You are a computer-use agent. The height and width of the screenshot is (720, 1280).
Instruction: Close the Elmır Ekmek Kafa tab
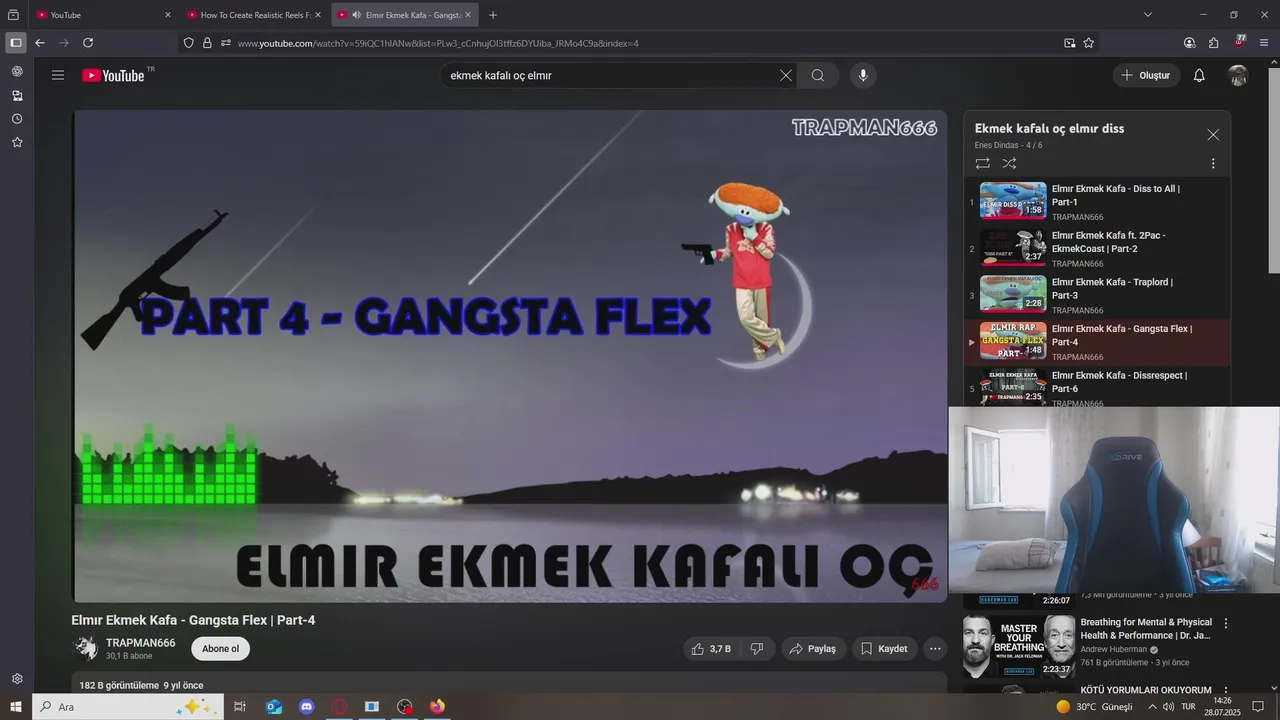pyautogui.click(x=467, y=15)
